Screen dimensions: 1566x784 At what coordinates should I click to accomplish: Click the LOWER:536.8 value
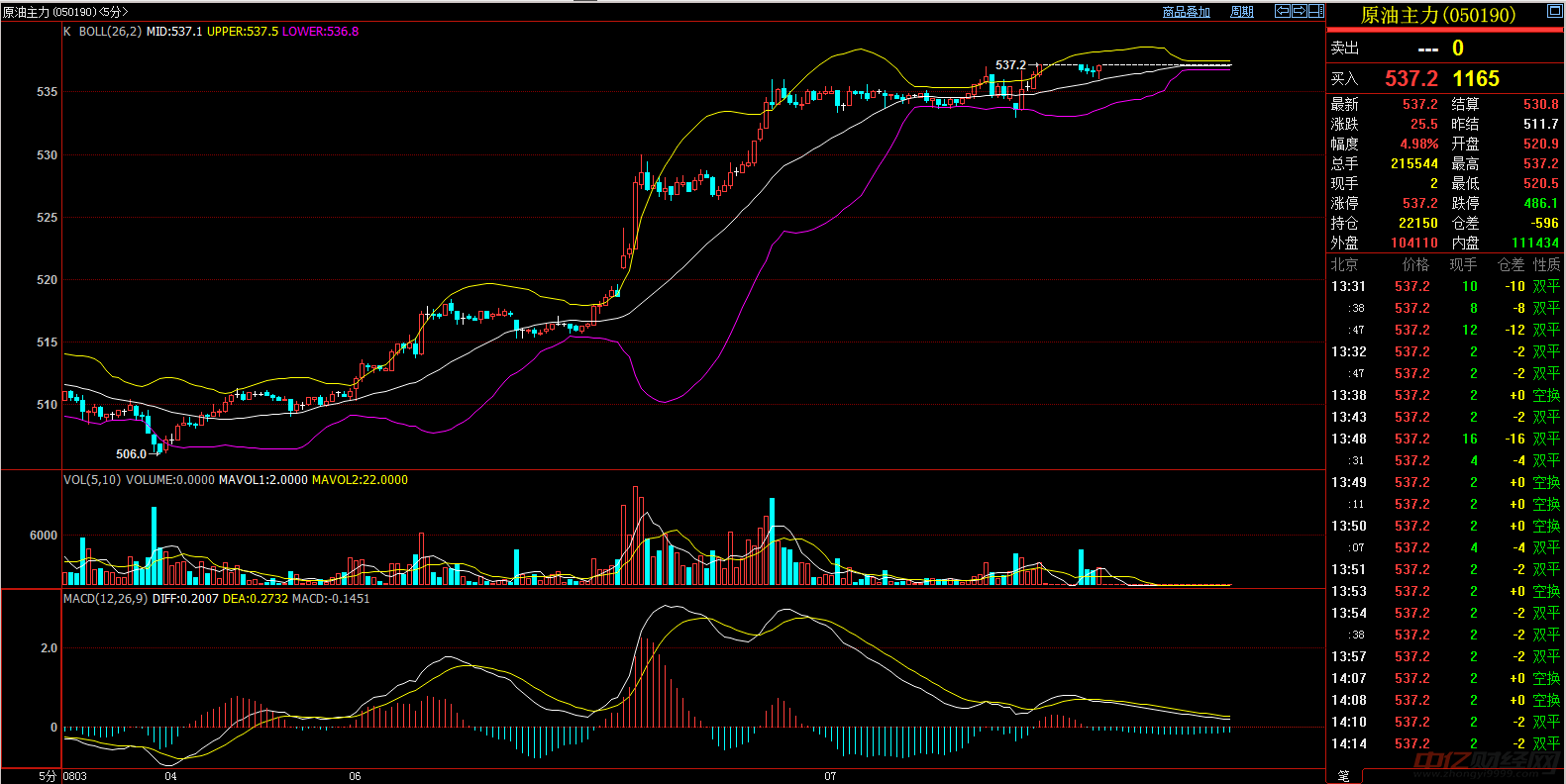click(x=321, y=32)
